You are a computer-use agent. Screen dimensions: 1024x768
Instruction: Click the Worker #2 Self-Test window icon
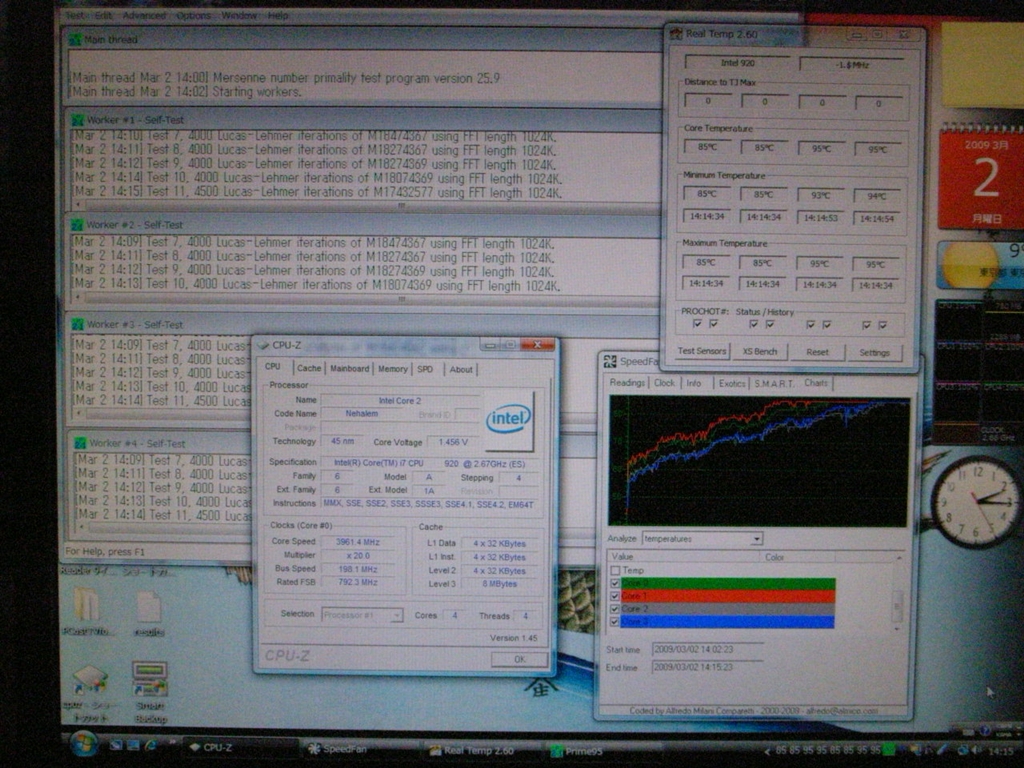coord(78,225)
